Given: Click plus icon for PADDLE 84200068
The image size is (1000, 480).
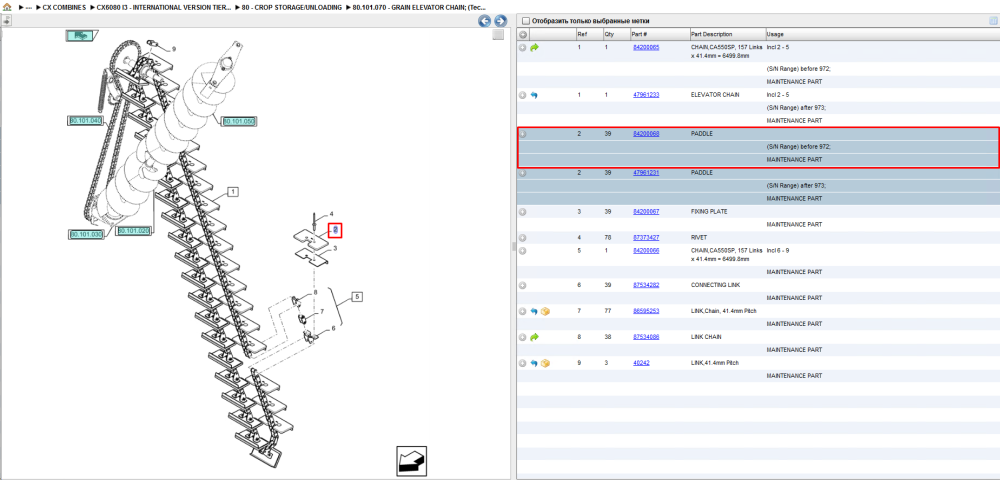Looking at the screenshot, I should tap(523, 134).
